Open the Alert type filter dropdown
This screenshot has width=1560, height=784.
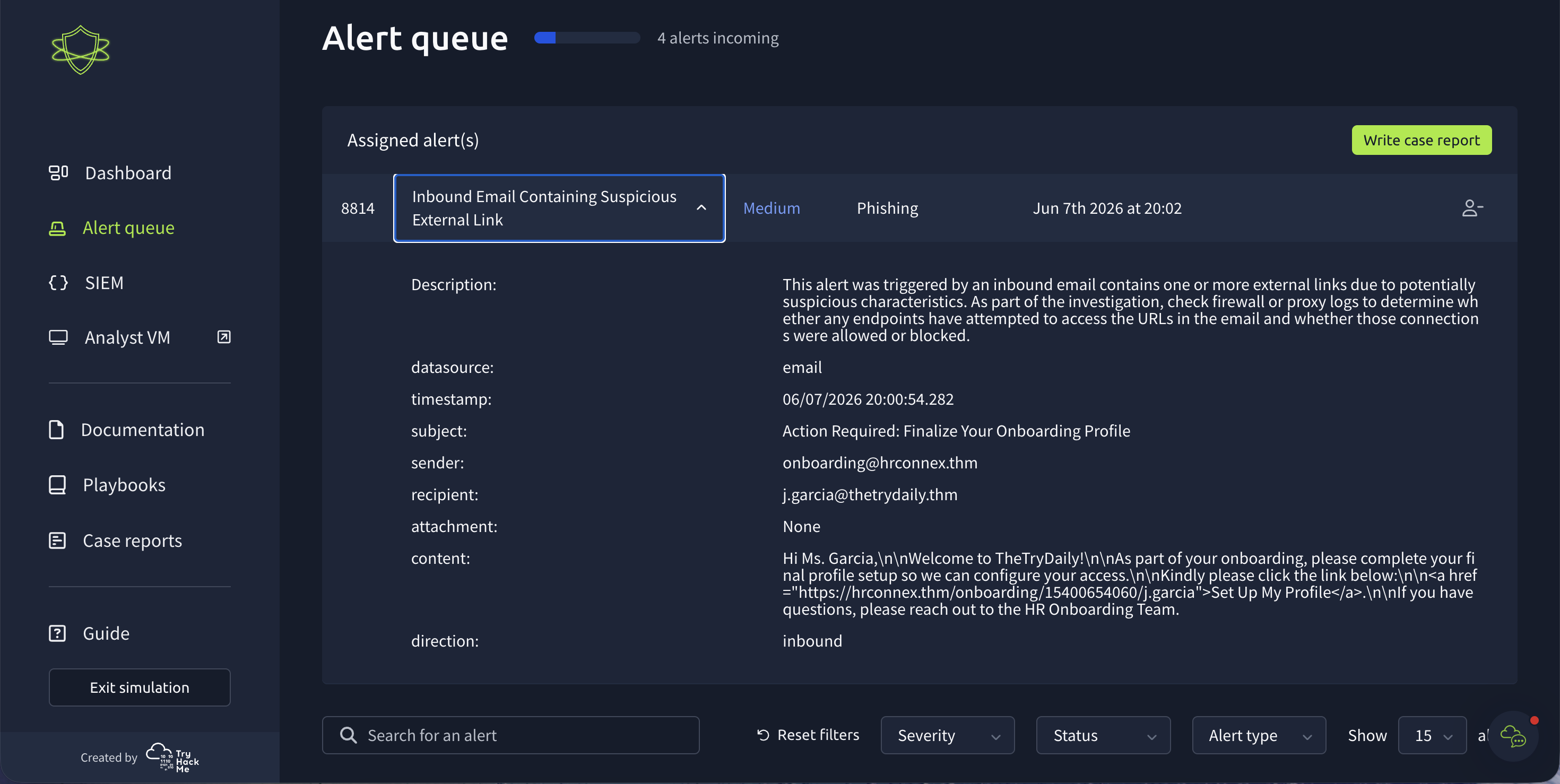(1259, 735)
